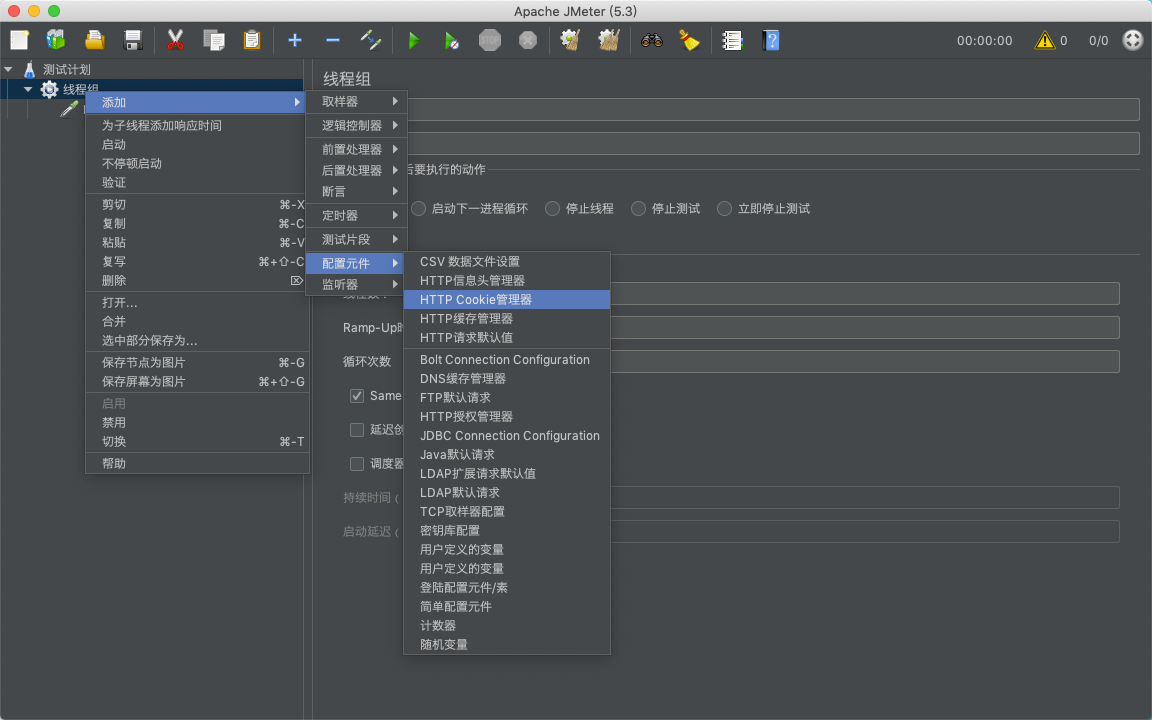Click the Clear results broom-gear icon
Screen dimensions: 1152x720
point(570,40)
